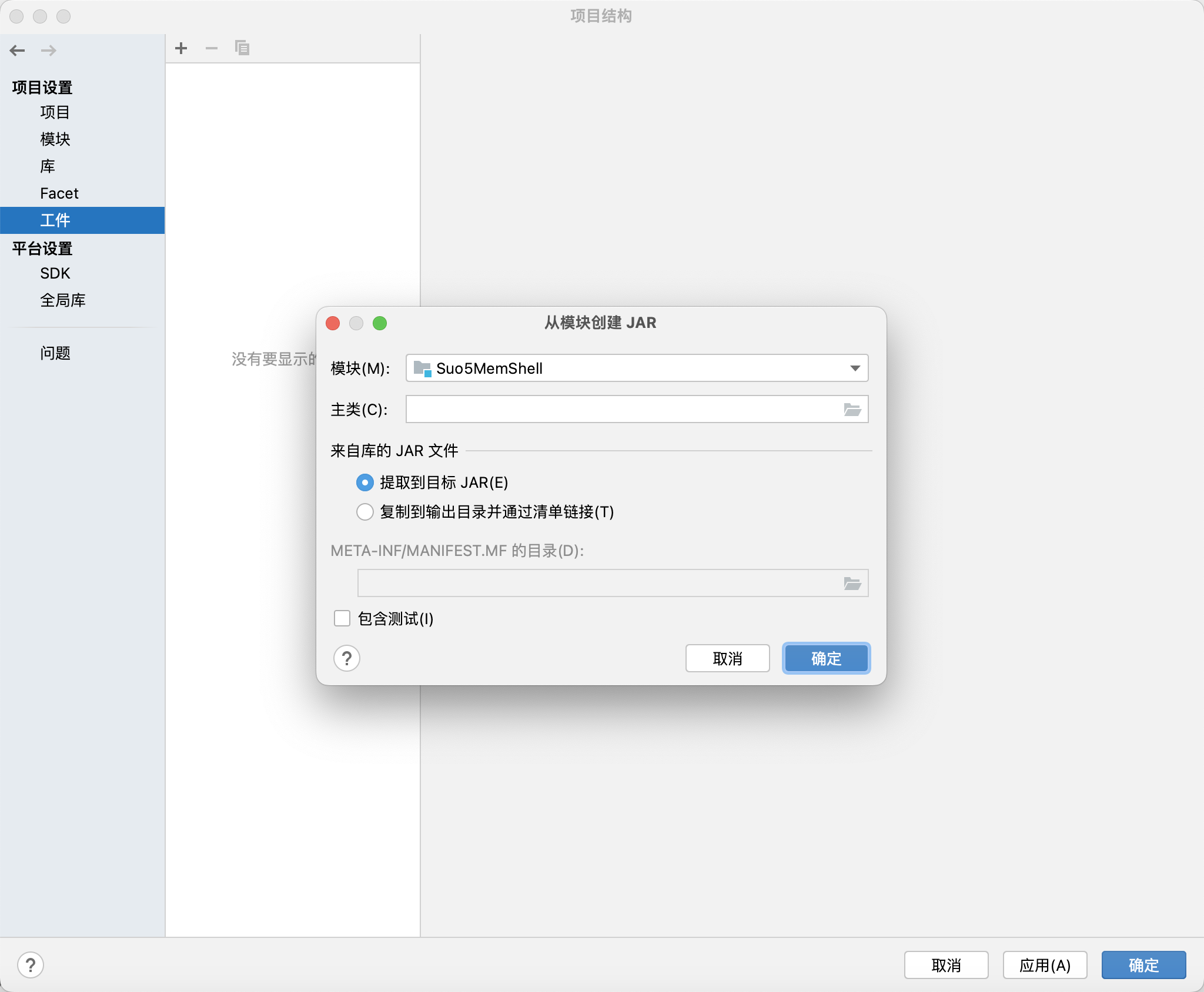
Task: Open help in Project Structure window
Action: (x=31, y=965)
